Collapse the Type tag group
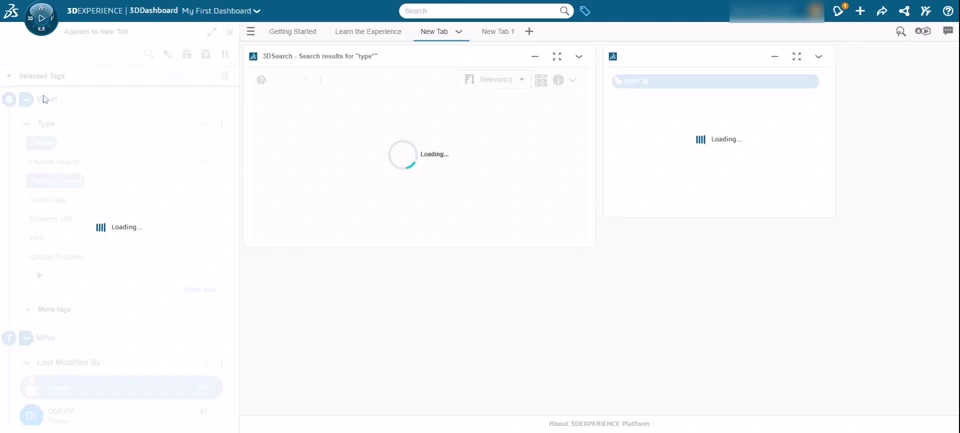Image resolution: width=960 pixels, height=433 pixels. [27, 124]
